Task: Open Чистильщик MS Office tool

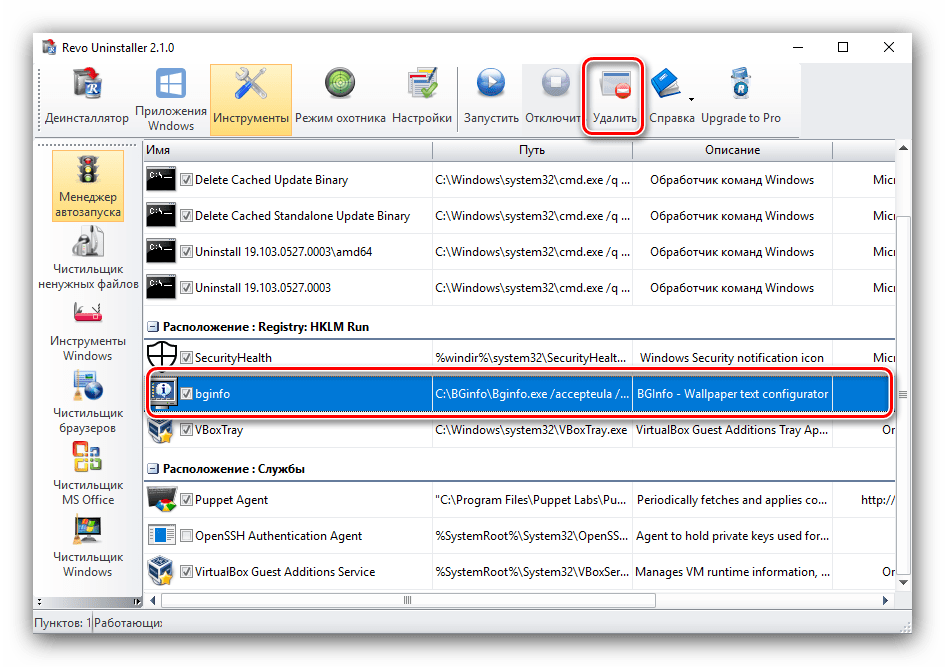Action: click(87, 474)
